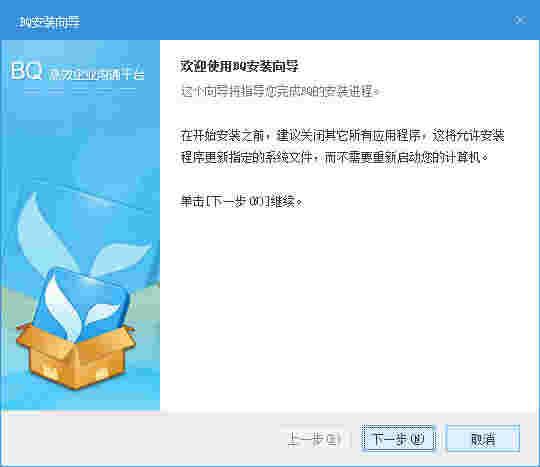Click the Next (下一步) button
Viewport: 540px width, 467px height.
click(398, 438)
